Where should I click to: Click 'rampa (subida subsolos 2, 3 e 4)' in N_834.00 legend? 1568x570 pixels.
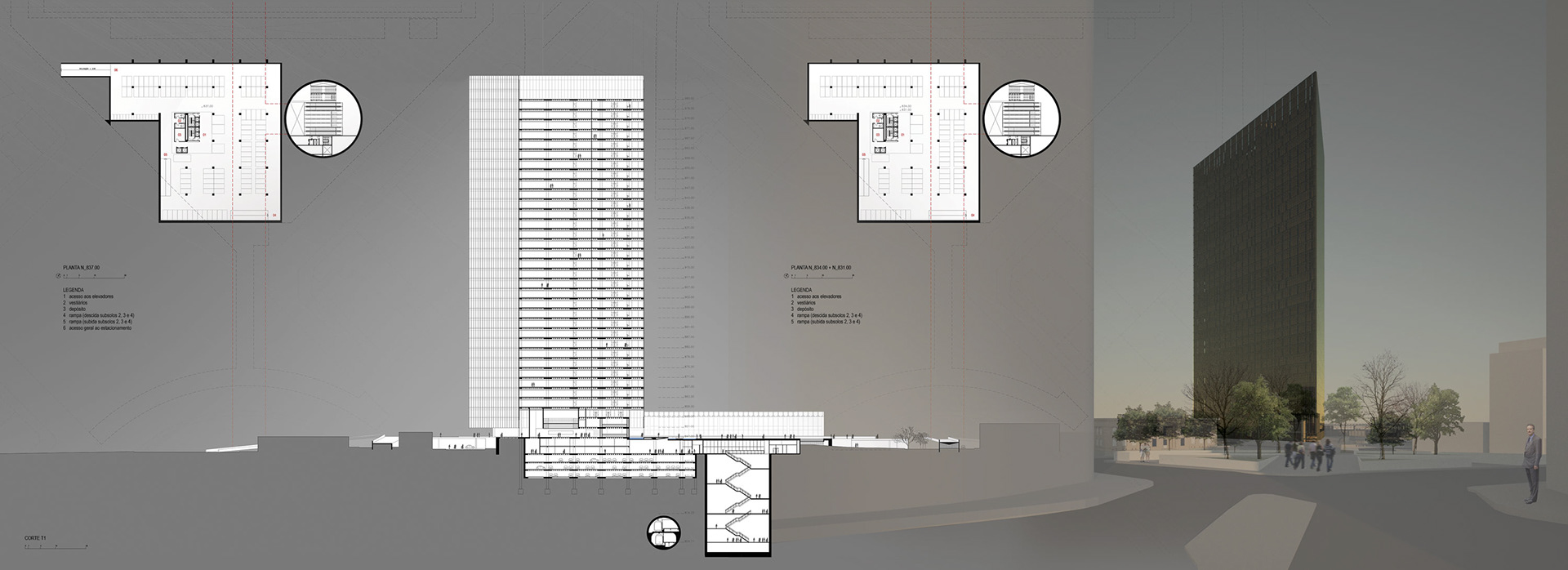click(828, 322)
